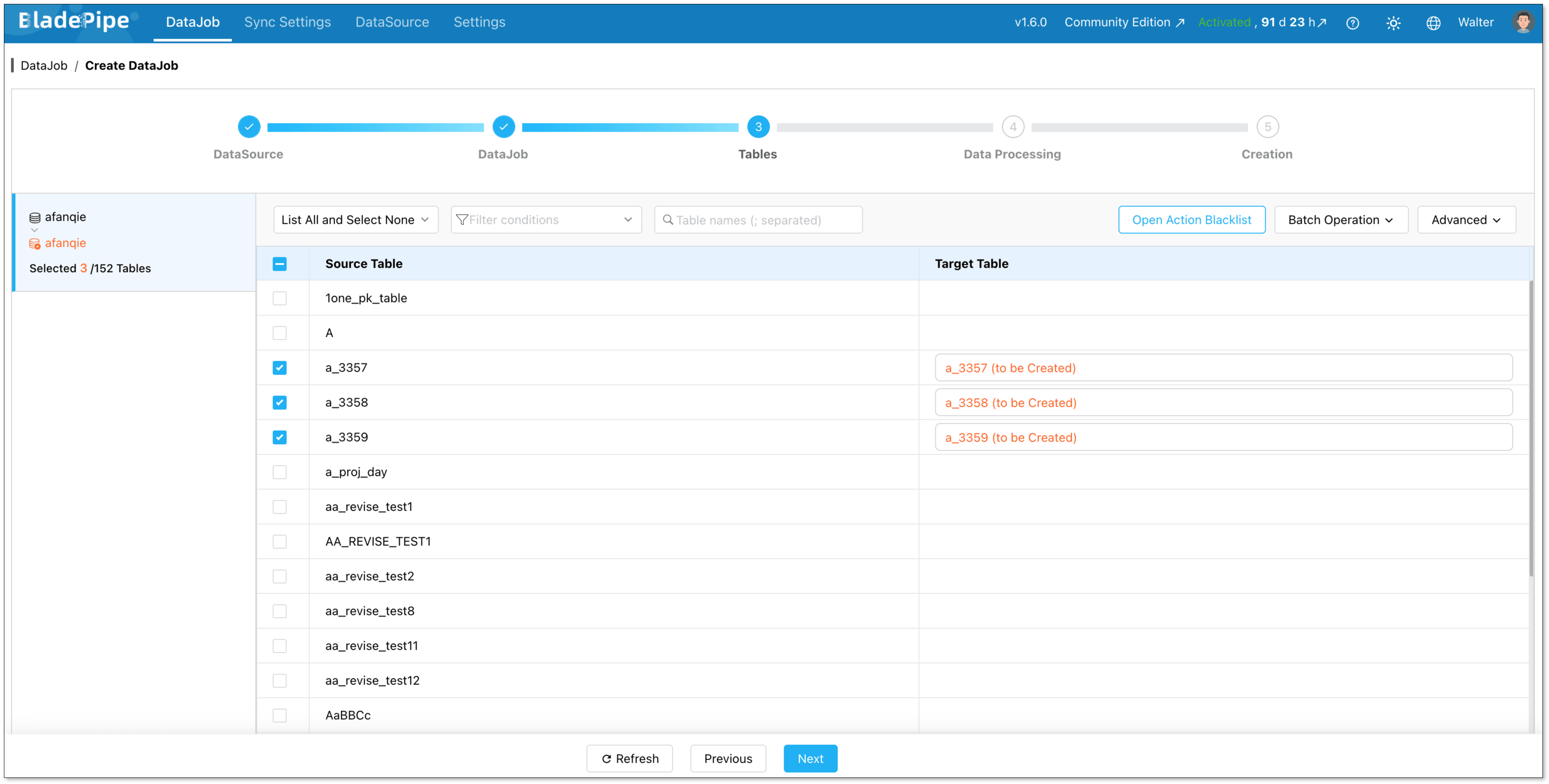Collapse the afanqie tree chevron
This screenshot has width=1549, height=784.
point(34,230)
